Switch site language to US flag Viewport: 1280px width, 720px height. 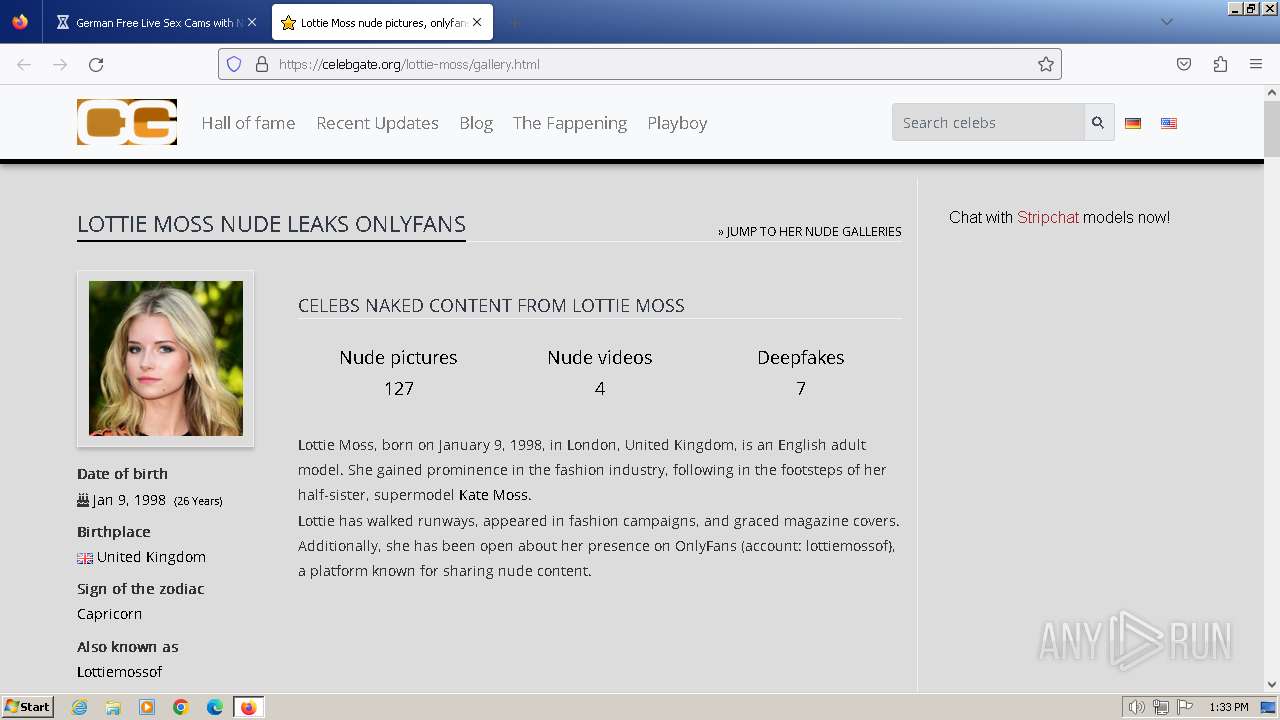coord(1169,123)
